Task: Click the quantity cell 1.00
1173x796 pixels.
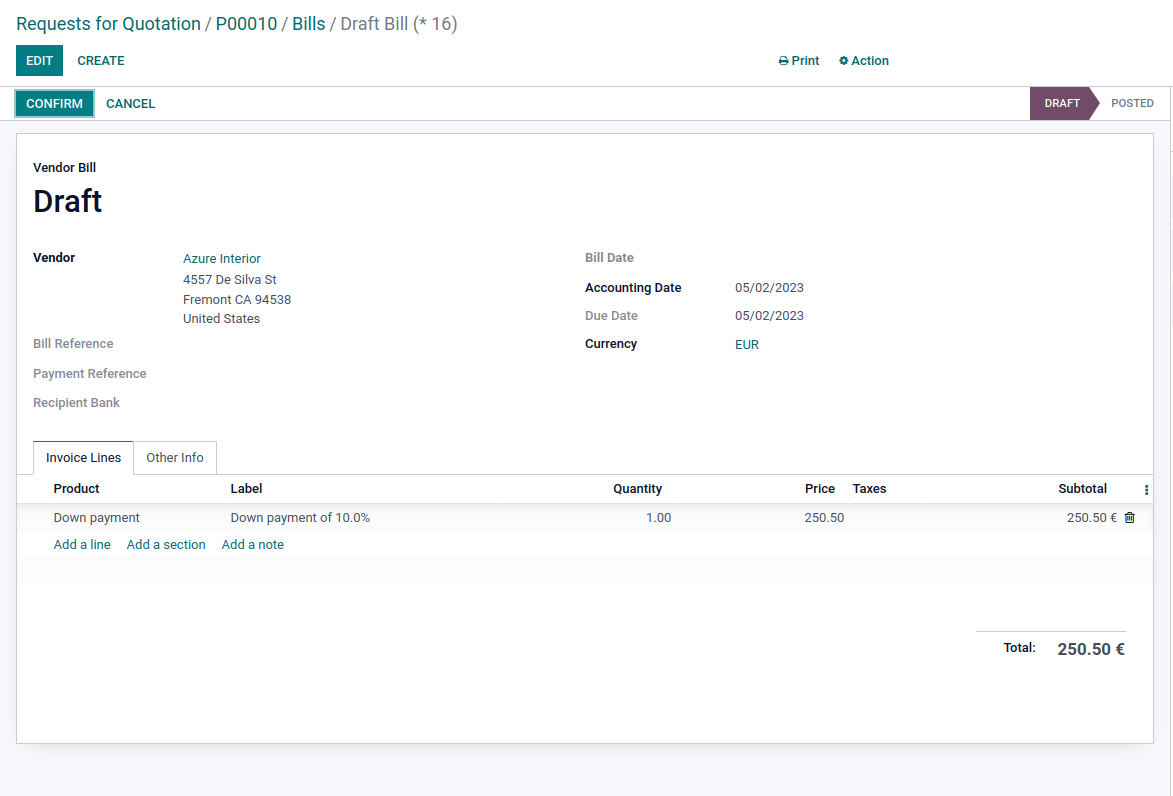Action: (x=658, y=518)
